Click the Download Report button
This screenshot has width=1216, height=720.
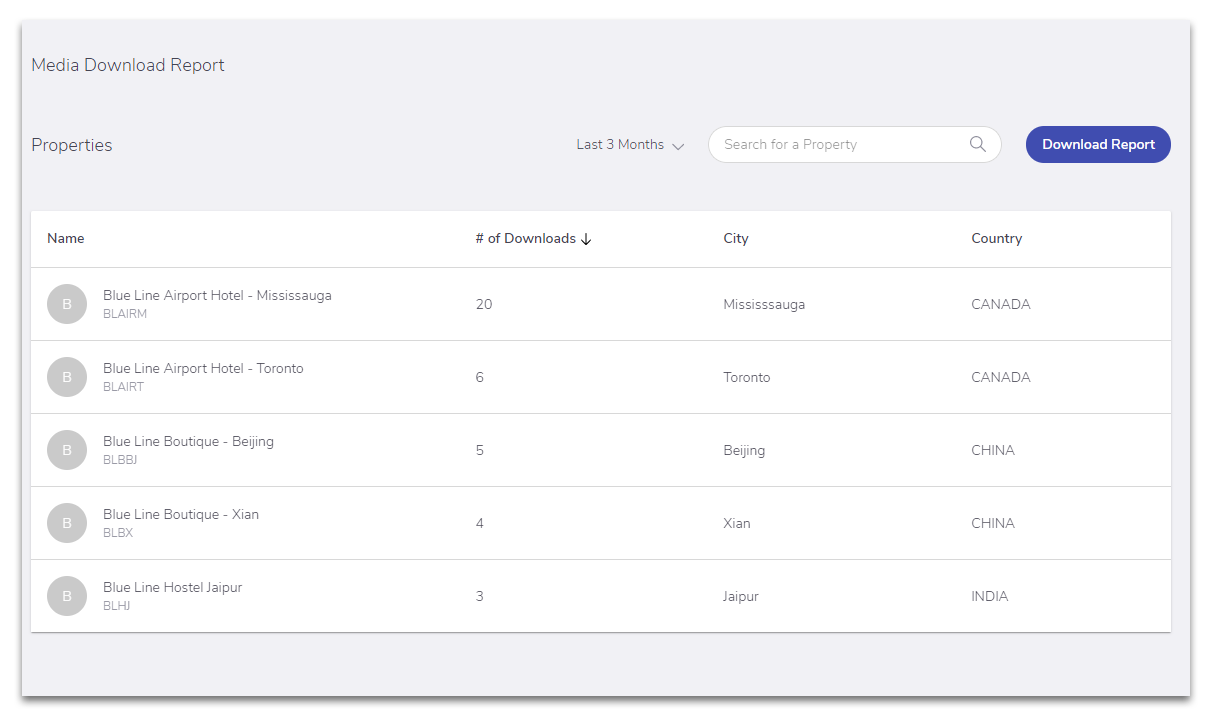[x=1098, y=144]
